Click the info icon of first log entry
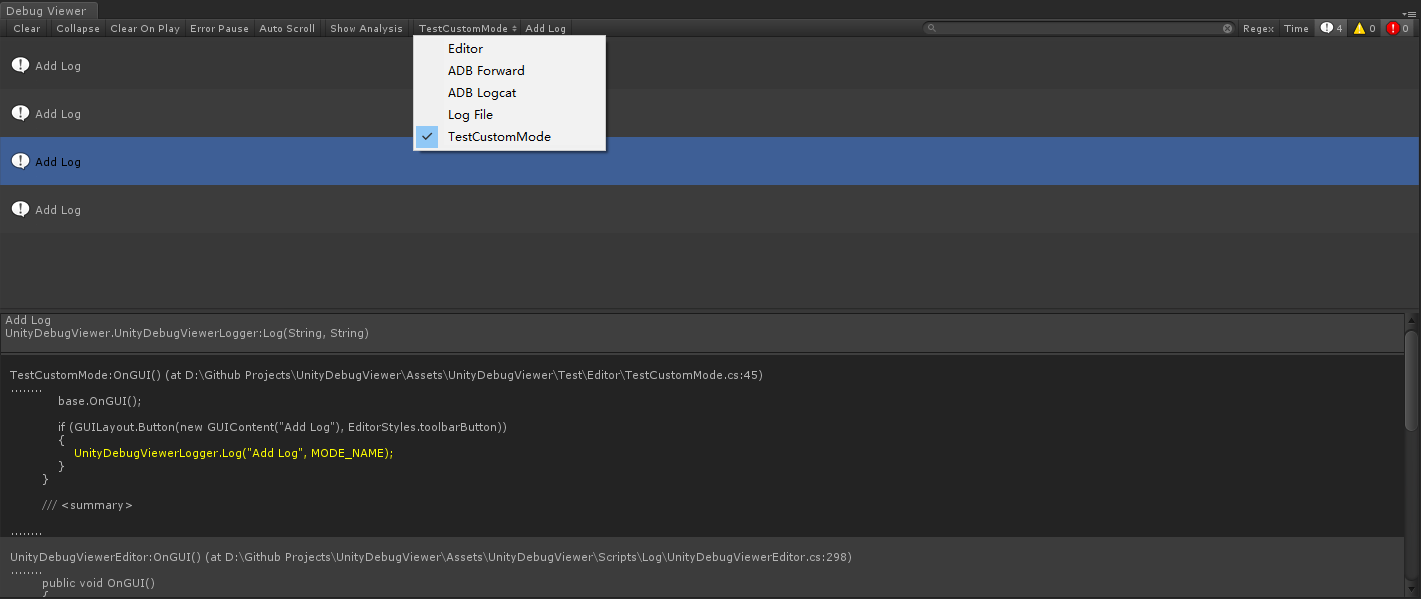Screen dimensions: 1421x599 click(x=20, y=65)
